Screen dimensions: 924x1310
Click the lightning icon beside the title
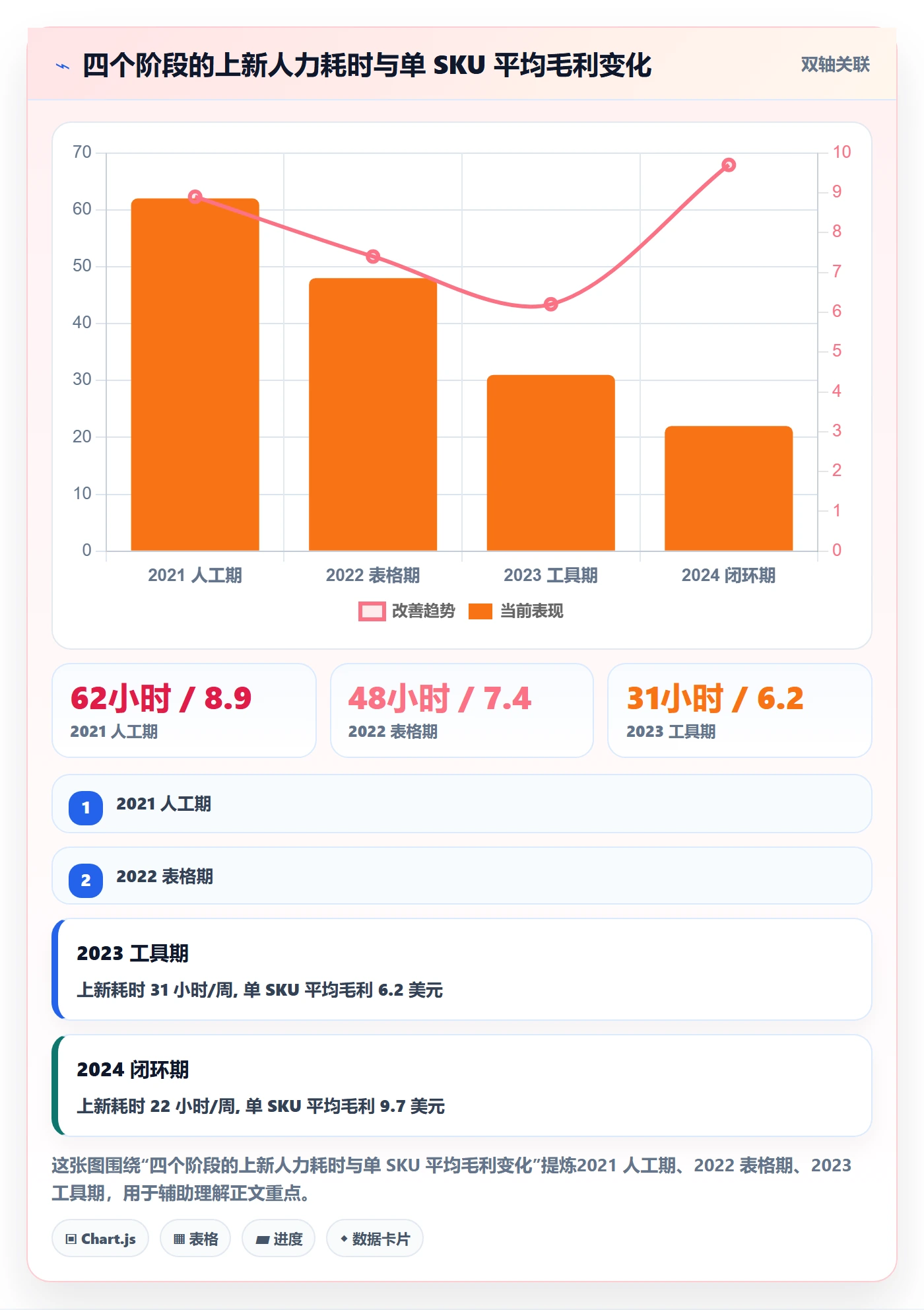[x=63, y=66]
